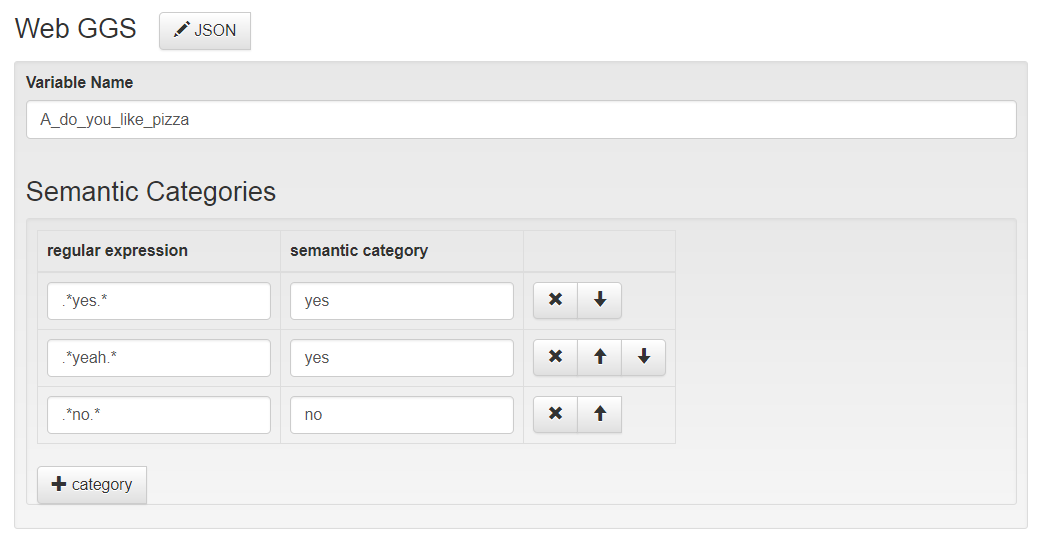Edit the .*yes.* regular expression field

click(x=159, y=301)
